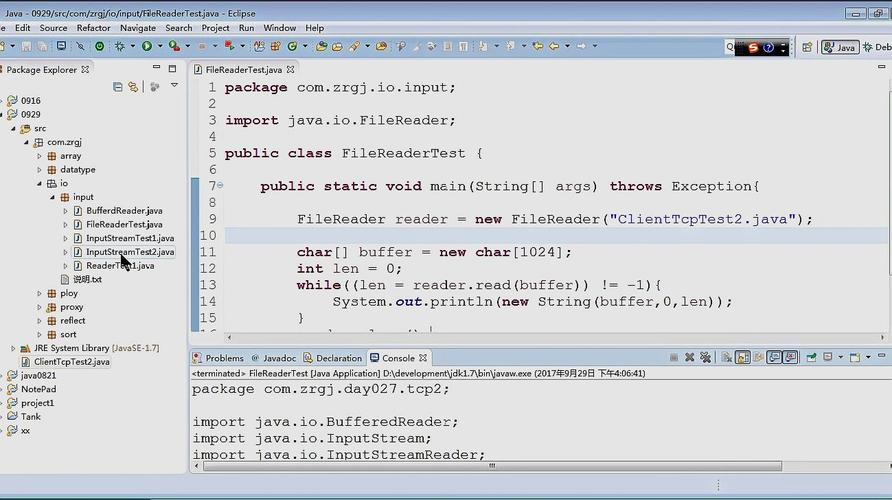Image resolution: width=892 pixels, height=500 pixels.
Task: Open the Refactor menu
Action: click(x=93, y=28)
